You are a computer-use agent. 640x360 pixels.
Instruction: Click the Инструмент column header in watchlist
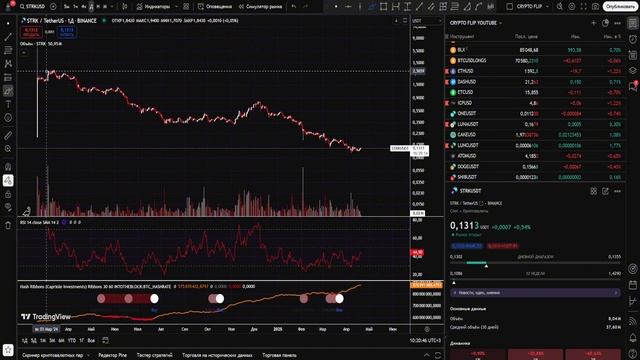point(462,36)
